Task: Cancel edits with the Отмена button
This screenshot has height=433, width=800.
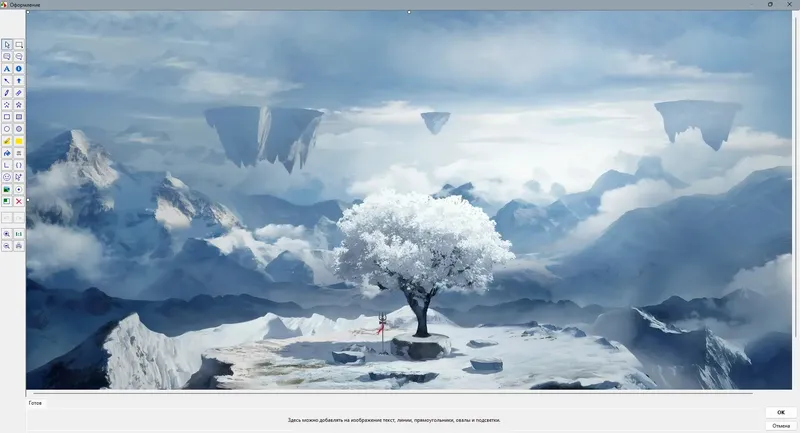Action: click(781, 425)
